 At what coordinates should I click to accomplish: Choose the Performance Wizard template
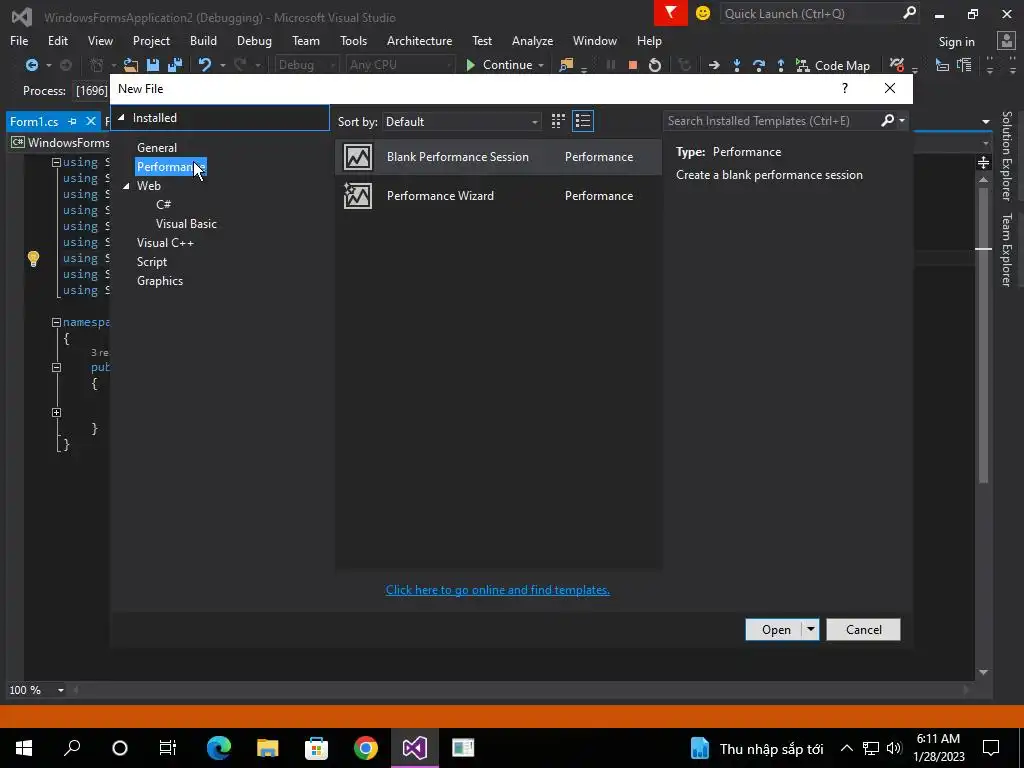click(498, 196)
